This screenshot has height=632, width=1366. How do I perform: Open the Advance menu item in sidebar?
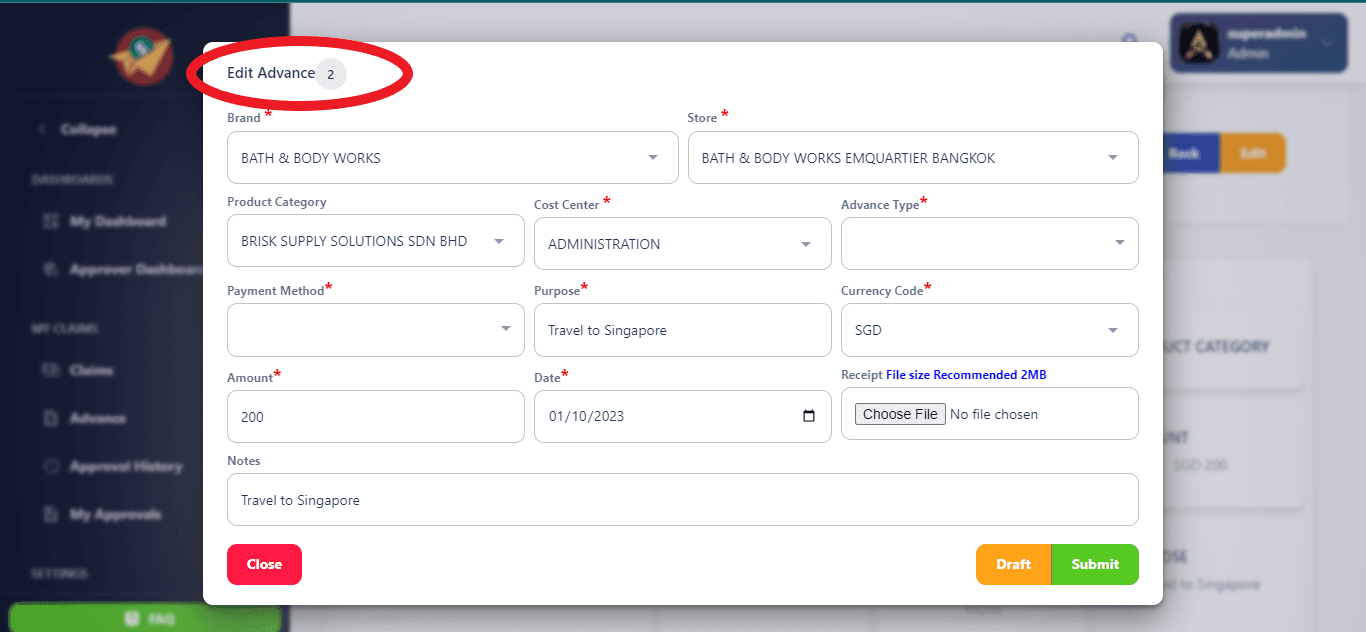pyautogui.click(x=97, y=418)
